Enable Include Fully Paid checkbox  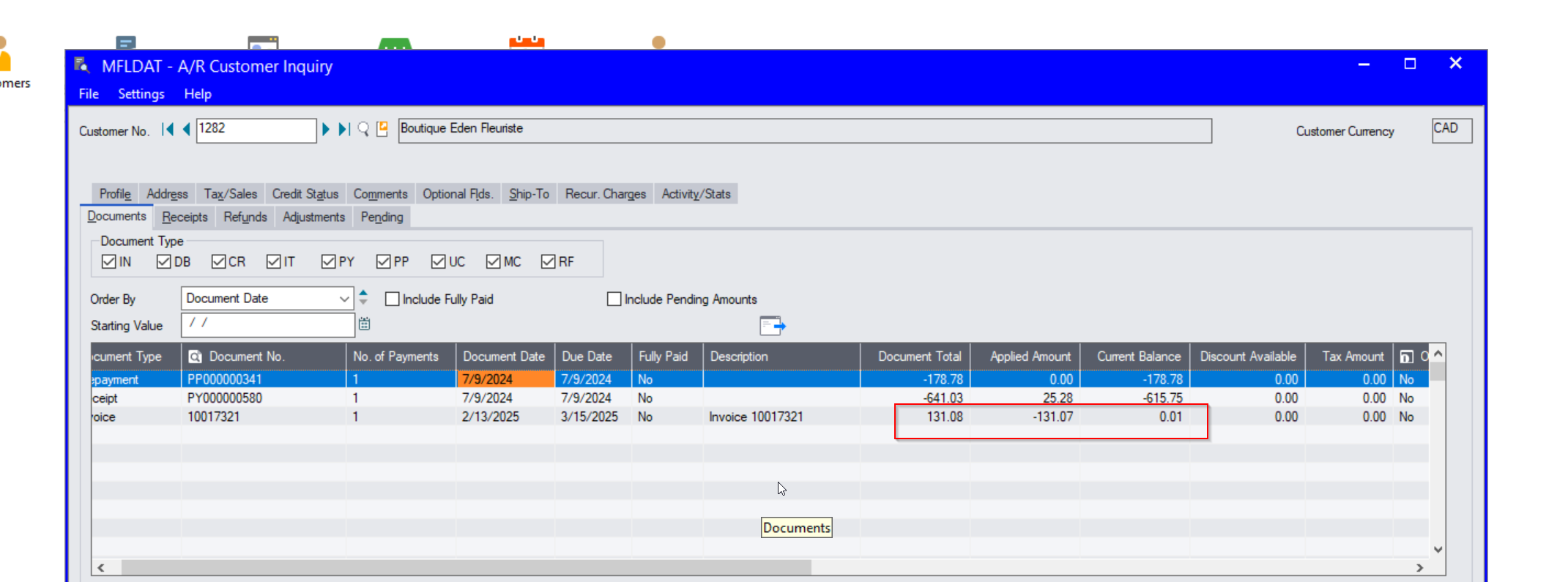tap(393, 299)
